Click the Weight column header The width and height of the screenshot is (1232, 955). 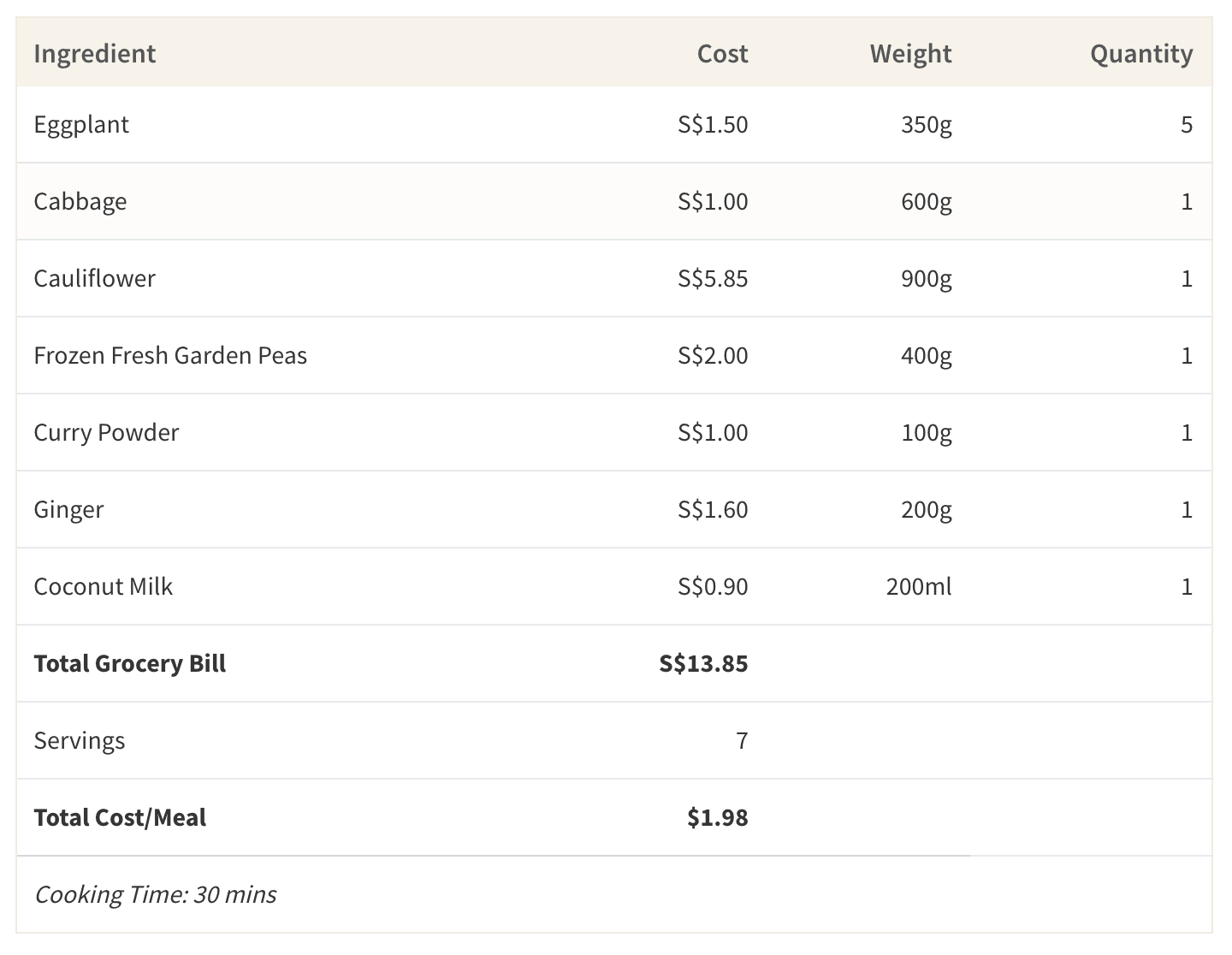coord(910,53)
